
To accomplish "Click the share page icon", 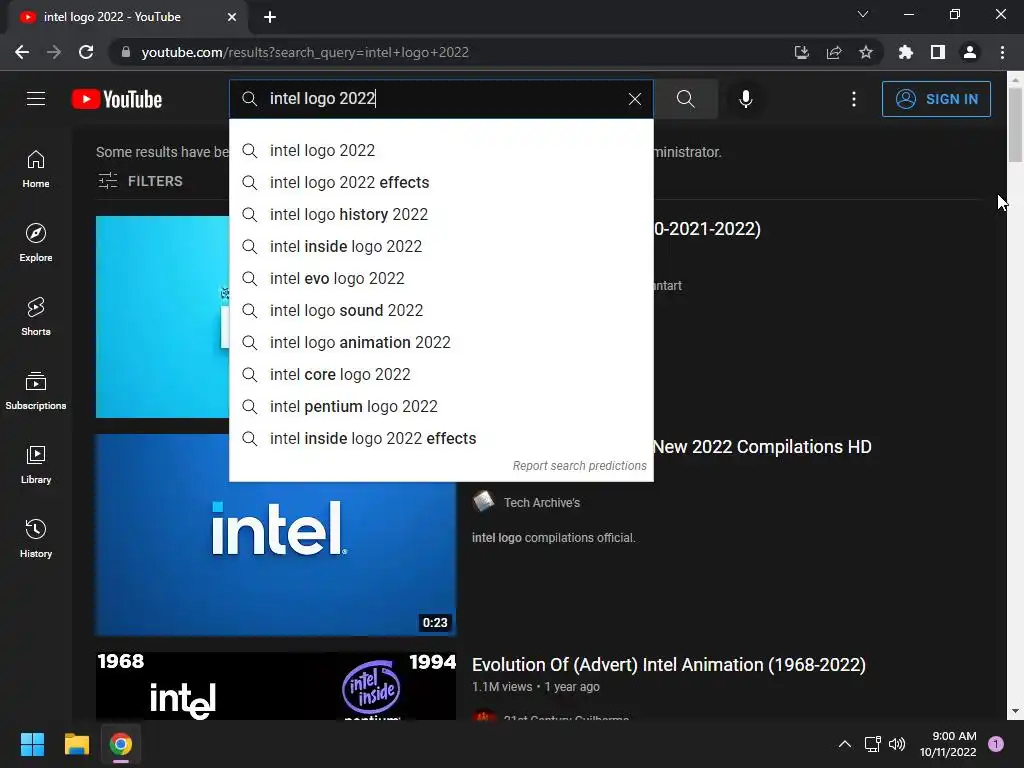I will click(834, 52).
